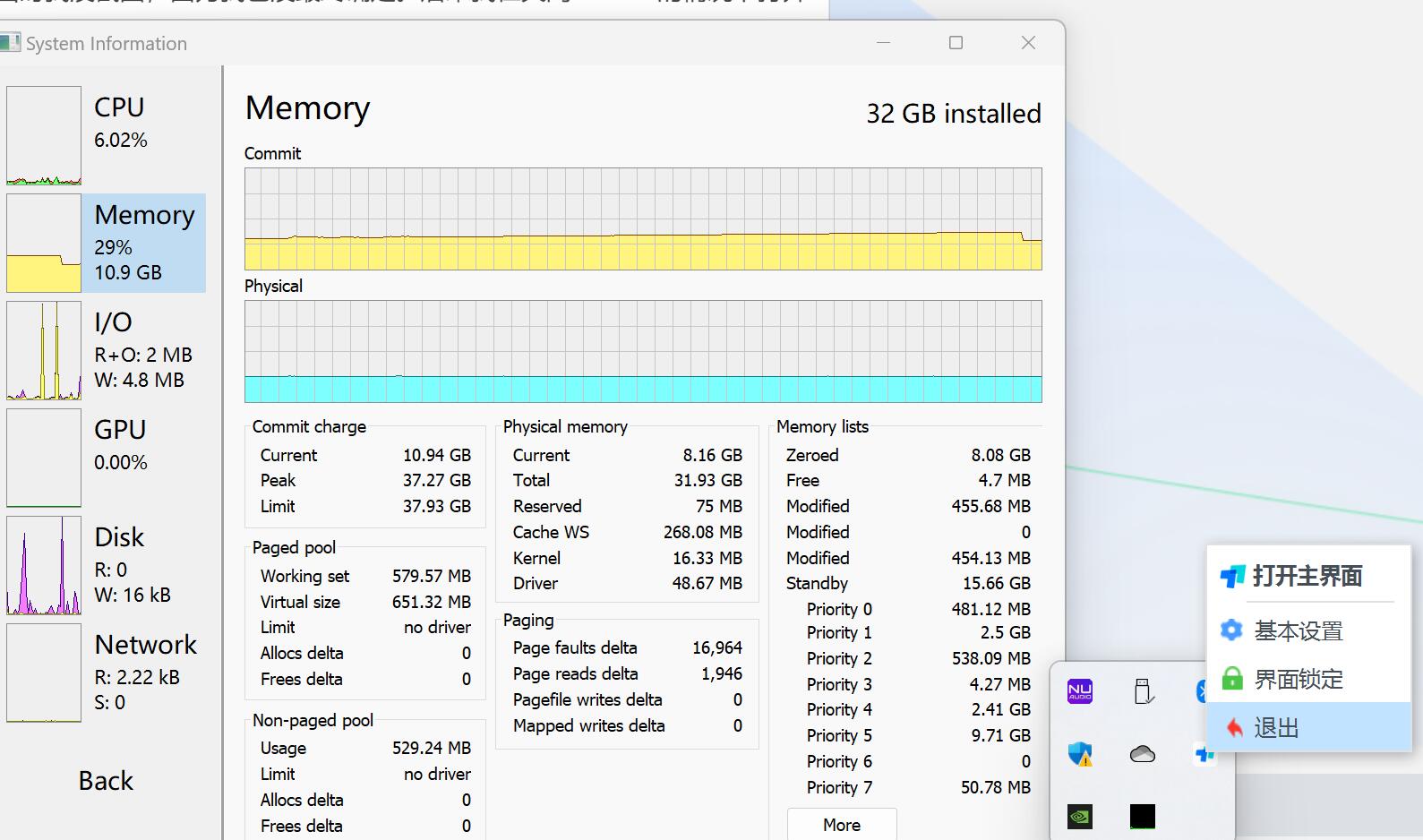This screenshot has width=1423, height=840.
Task: Click Kernel value 16.33 MB
Action: 707,558
